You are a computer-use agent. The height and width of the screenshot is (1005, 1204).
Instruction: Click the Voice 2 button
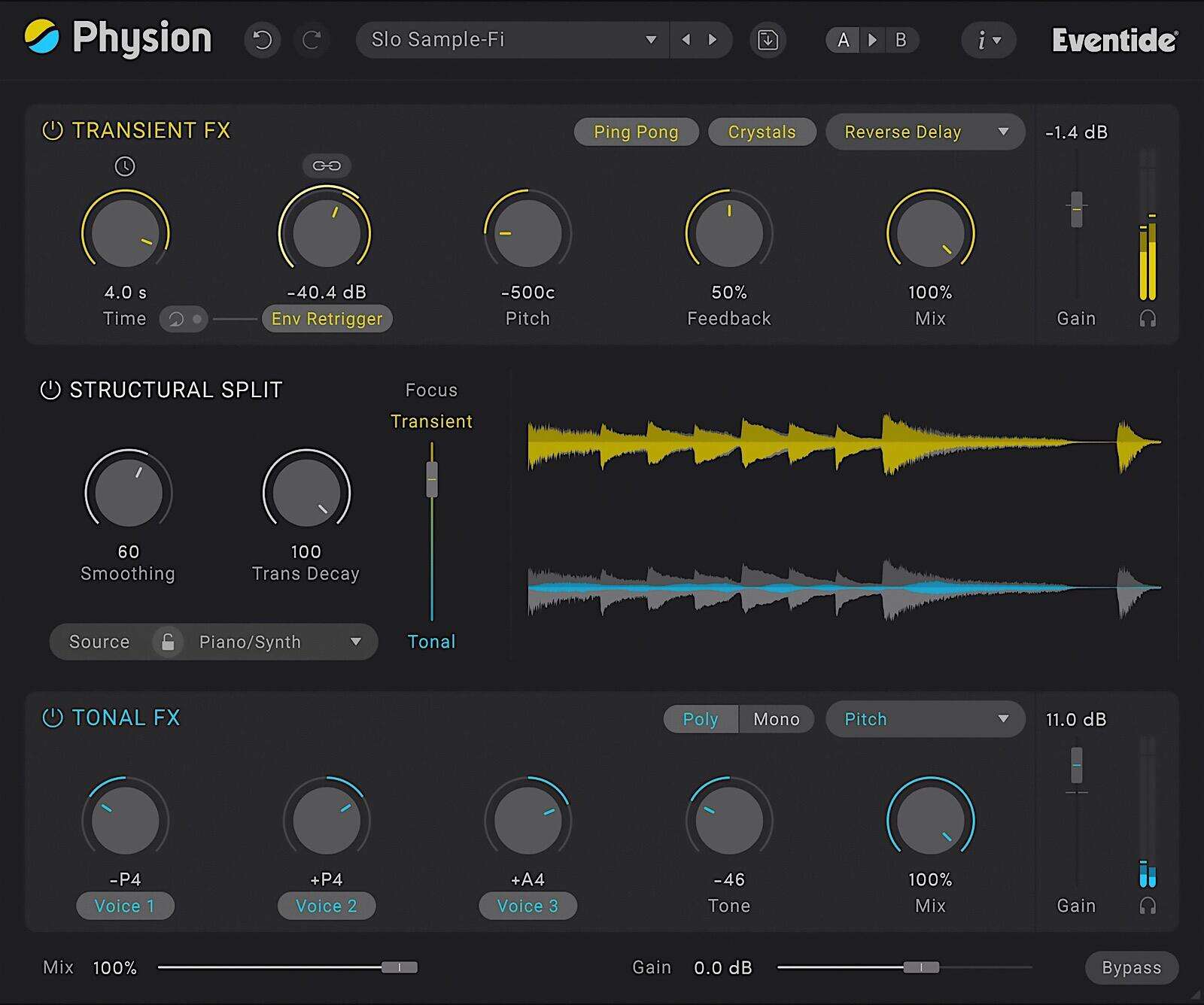327,906
